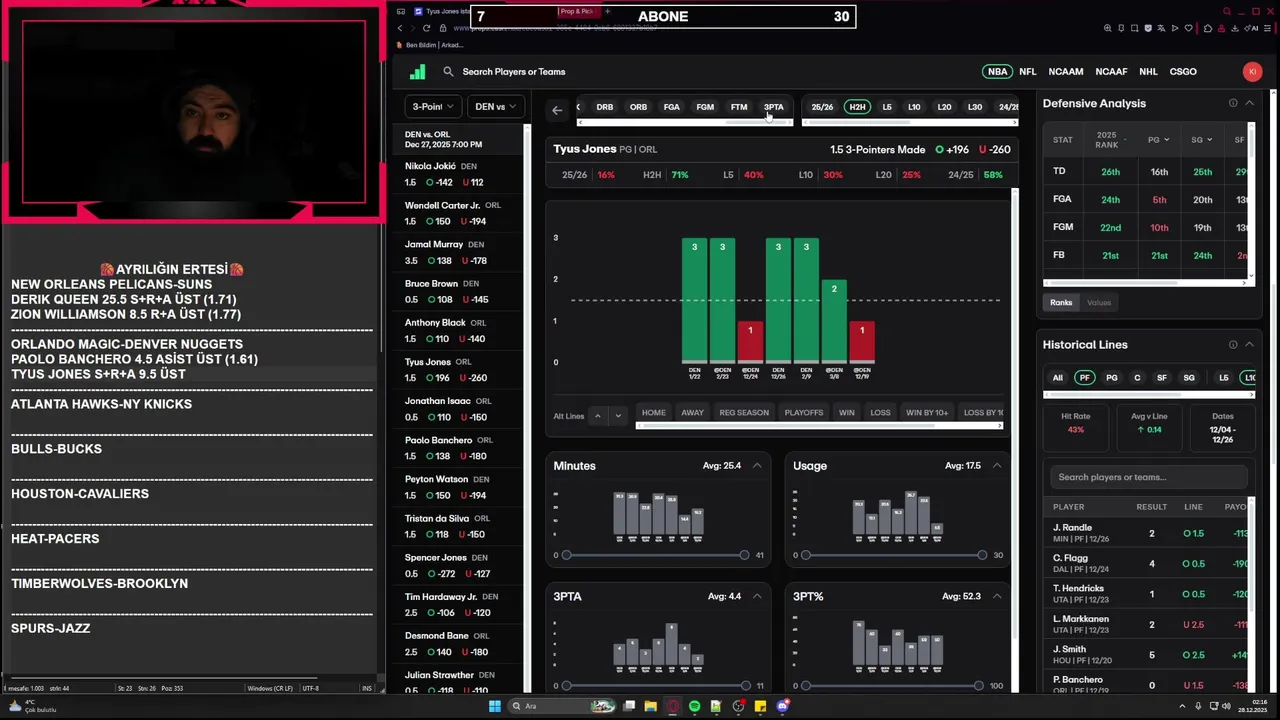
Task: Filter chart by WIN BY 10+
Action: [x=927, y=413]
